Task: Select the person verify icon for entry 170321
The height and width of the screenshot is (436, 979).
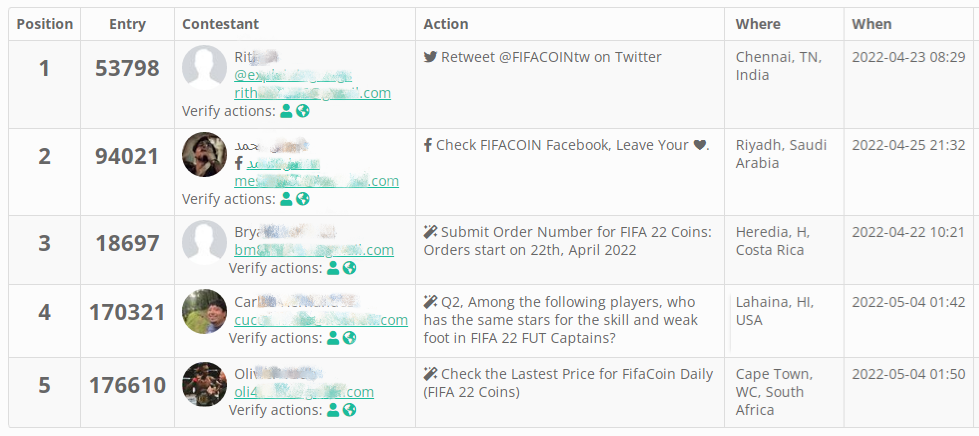Action: (x=333, y=338)
